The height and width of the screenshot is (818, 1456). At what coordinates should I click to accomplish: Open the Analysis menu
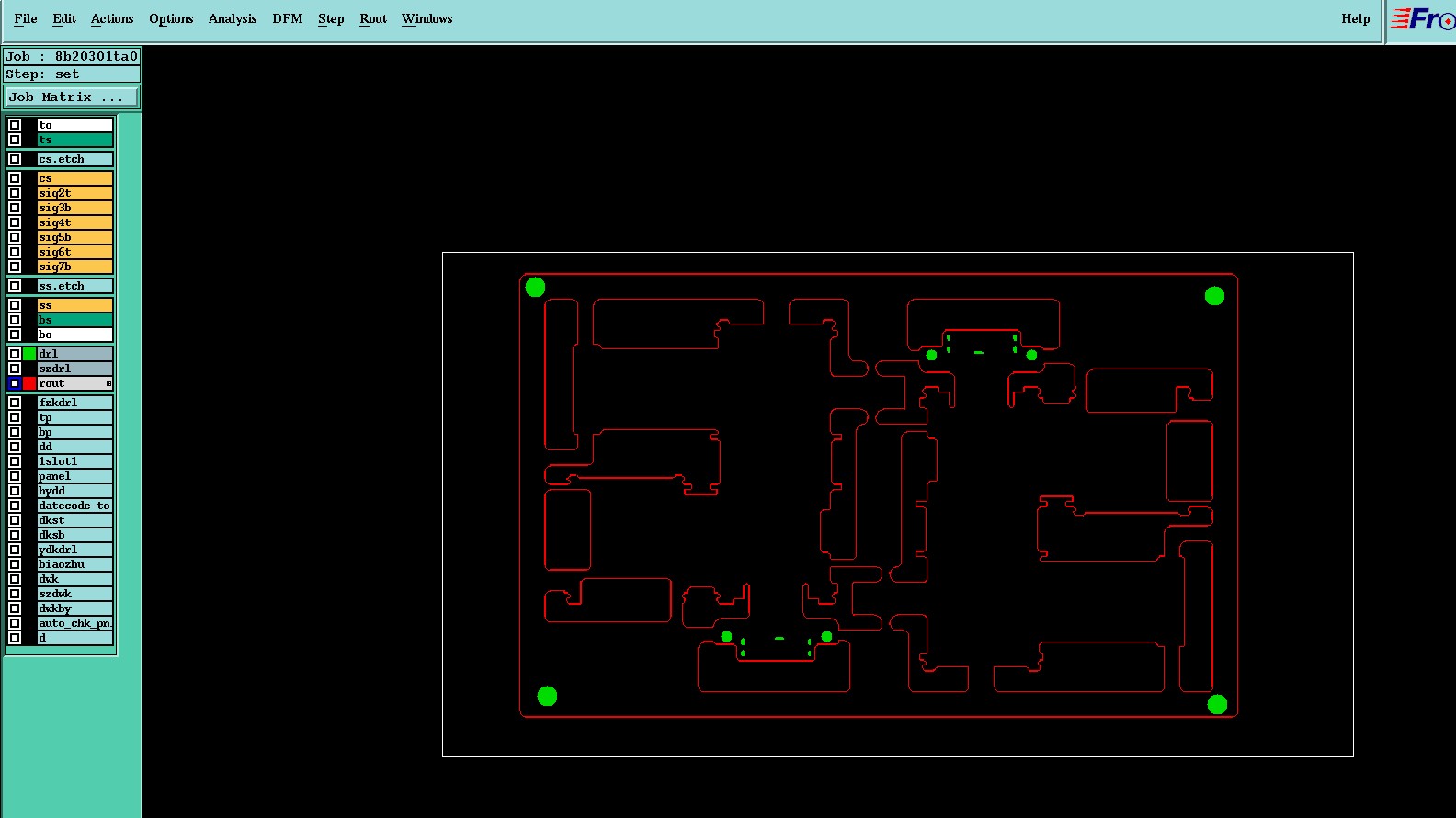233,18
